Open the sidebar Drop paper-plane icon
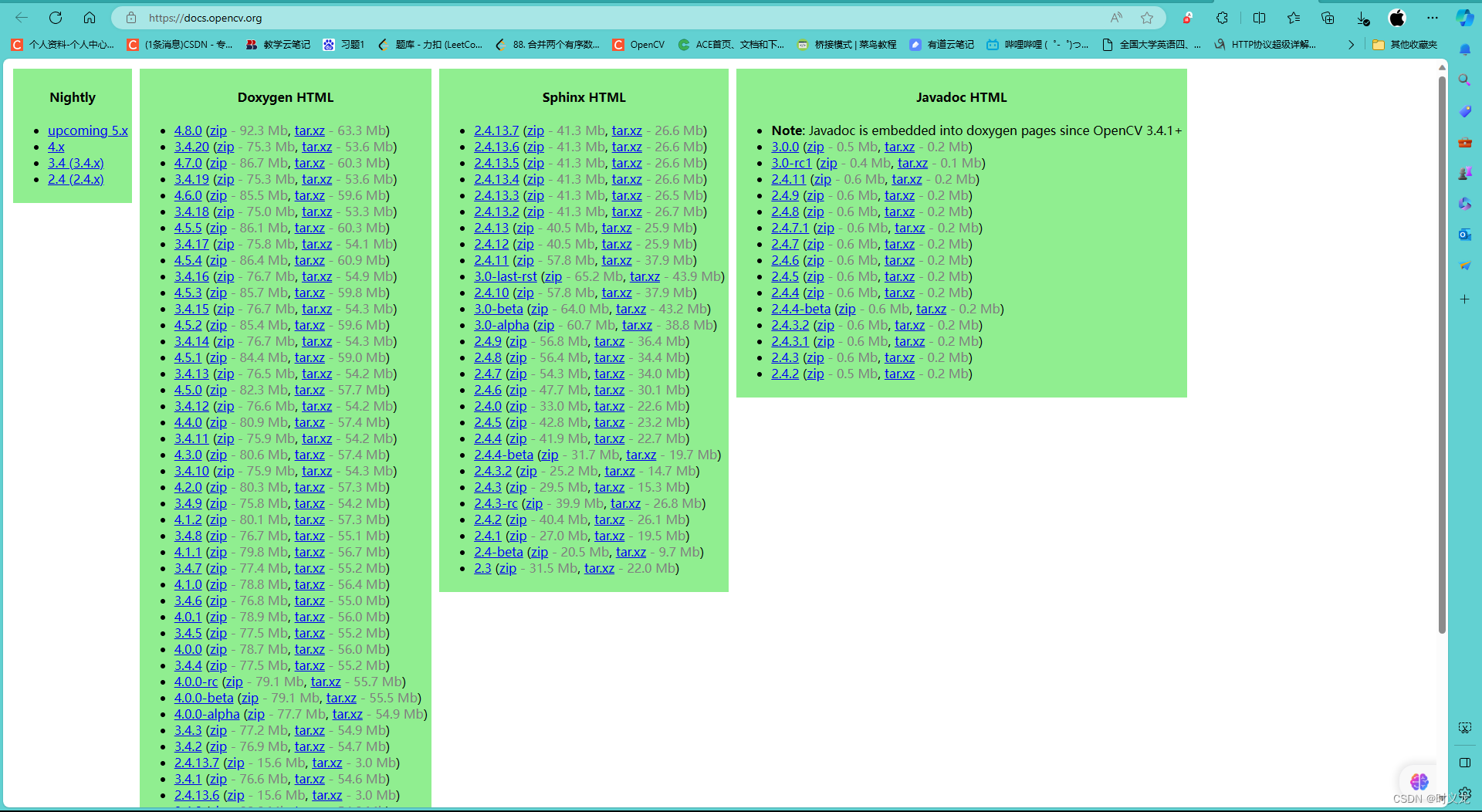 coord(1465,266)
